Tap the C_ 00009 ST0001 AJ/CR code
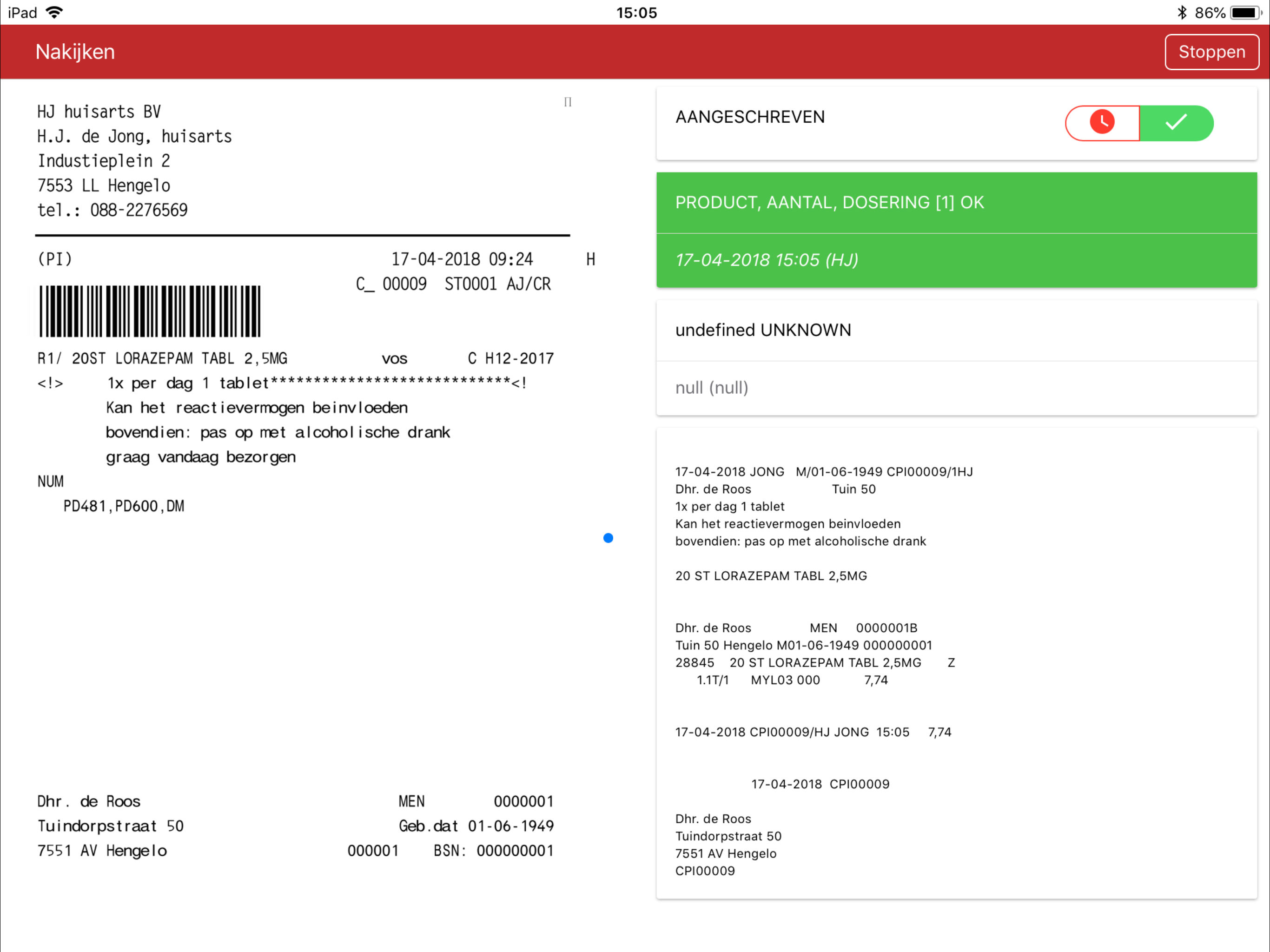The height and width of the screenshot is (952, 1270). (453, 284)
